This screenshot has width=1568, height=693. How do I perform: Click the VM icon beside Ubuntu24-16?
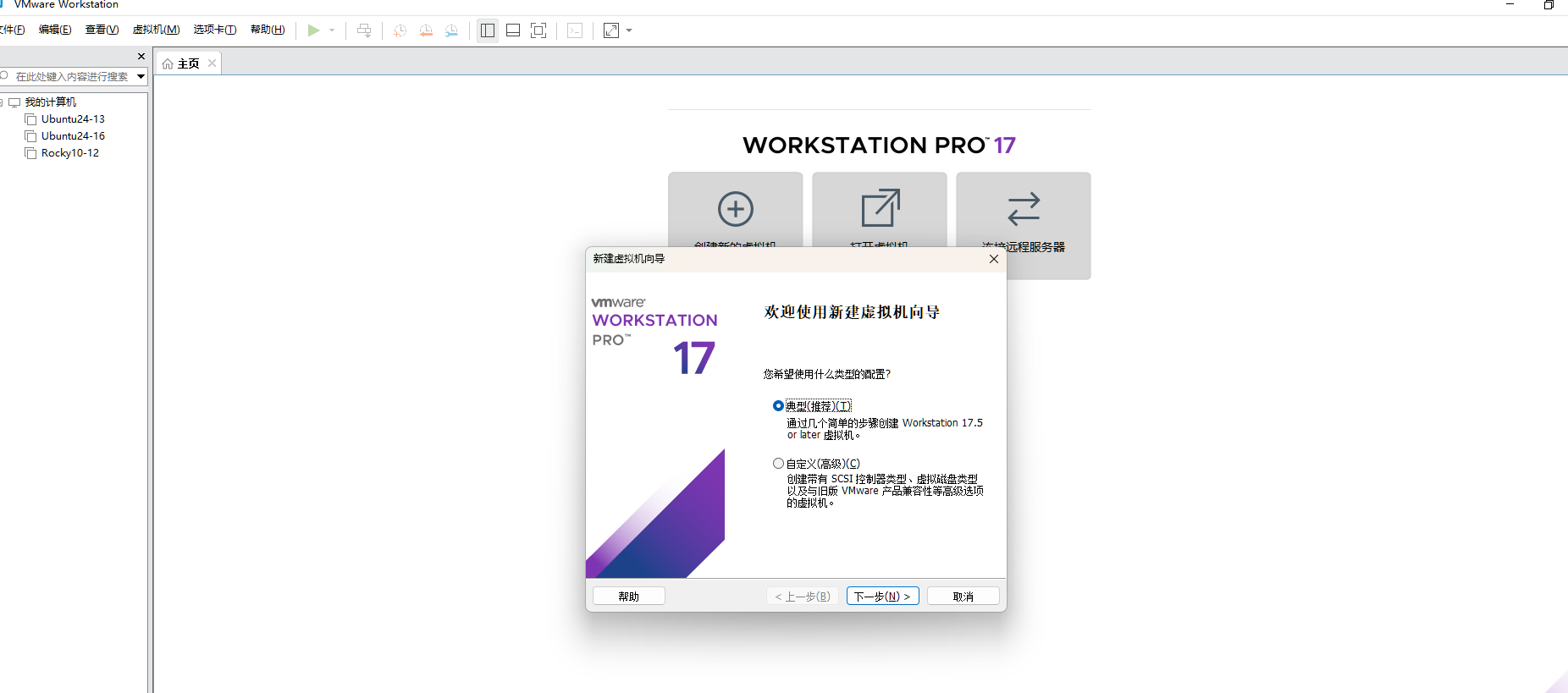(x=30, y=136)
